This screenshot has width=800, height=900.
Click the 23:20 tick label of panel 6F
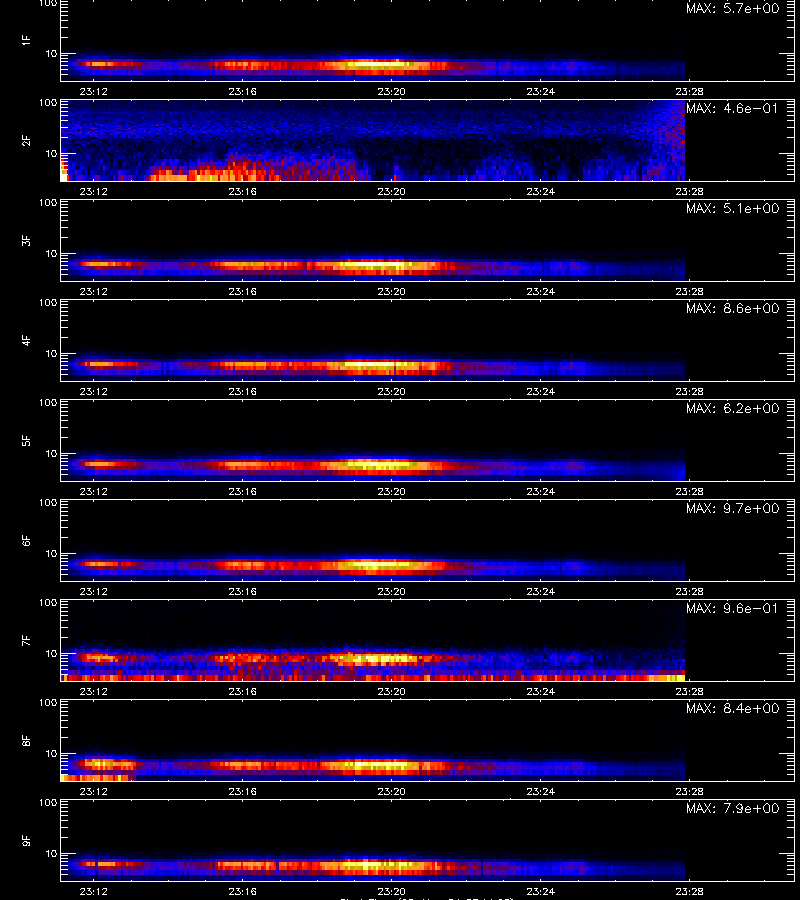click(x=391, y=591)
